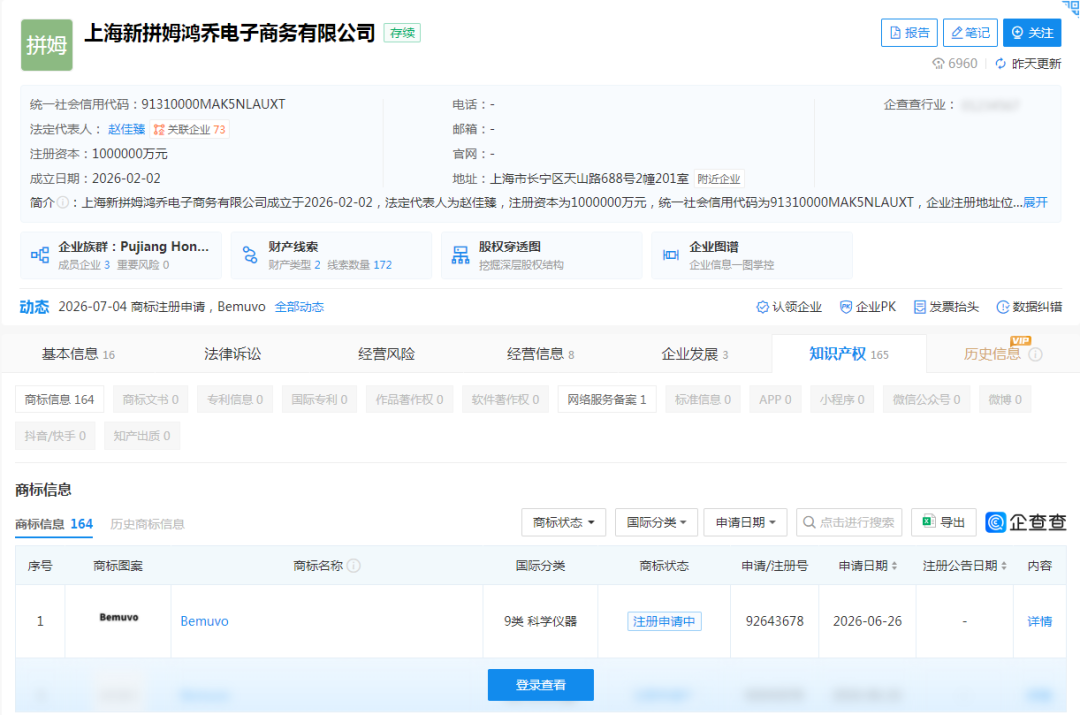
Task: Open 历史信息 VIP tab
Action: 992,354
